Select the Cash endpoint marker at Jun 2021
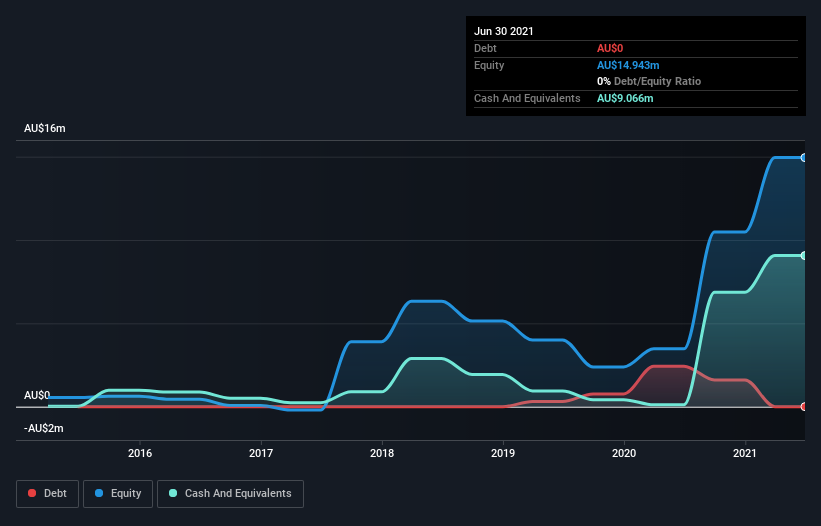Screen dimensions: 821x526 tap(804, 255)
